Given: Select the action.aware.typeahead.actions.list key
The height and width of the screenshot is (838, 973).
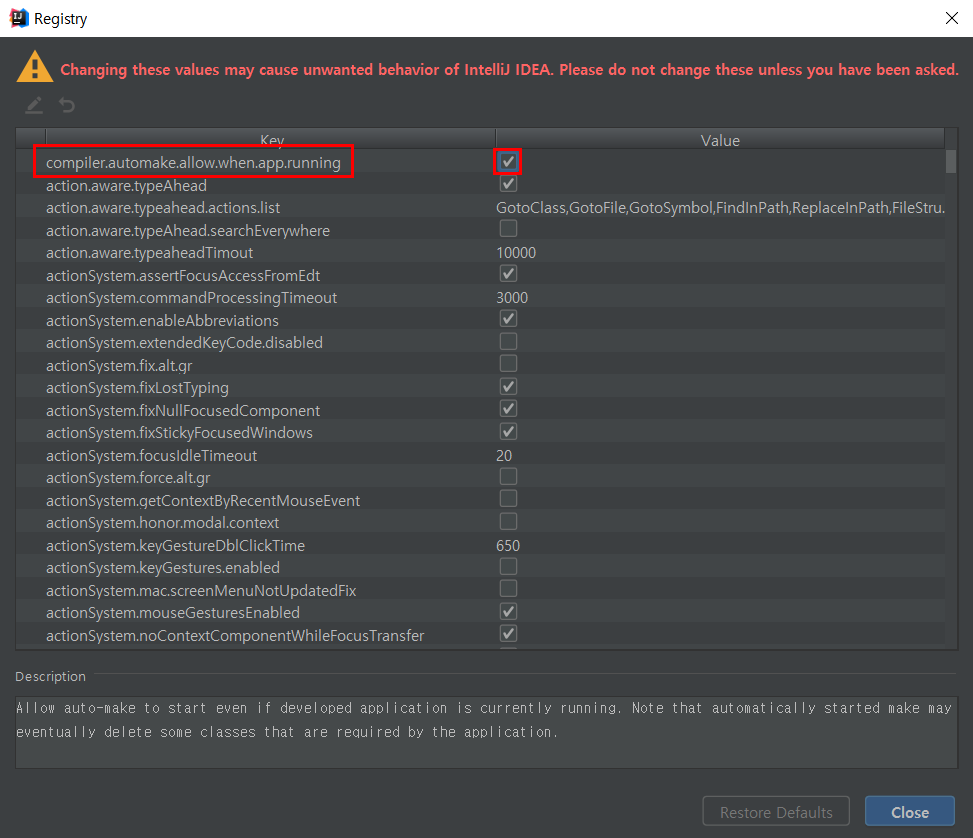Looking at the screenshot, I should [x=163, y=208].
